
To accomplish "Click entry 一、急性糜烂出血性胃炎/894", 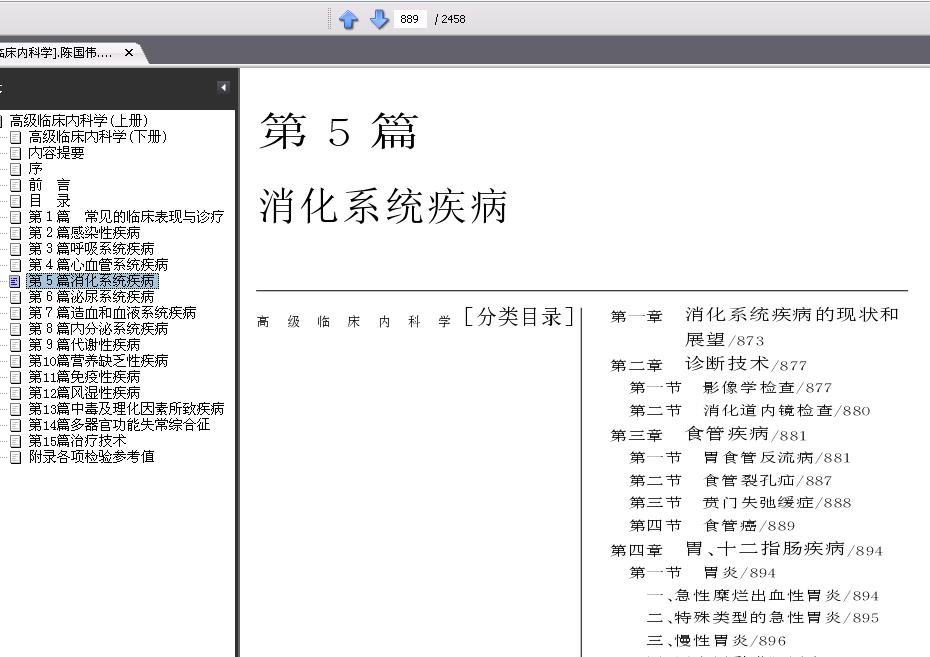I will 763,595.
